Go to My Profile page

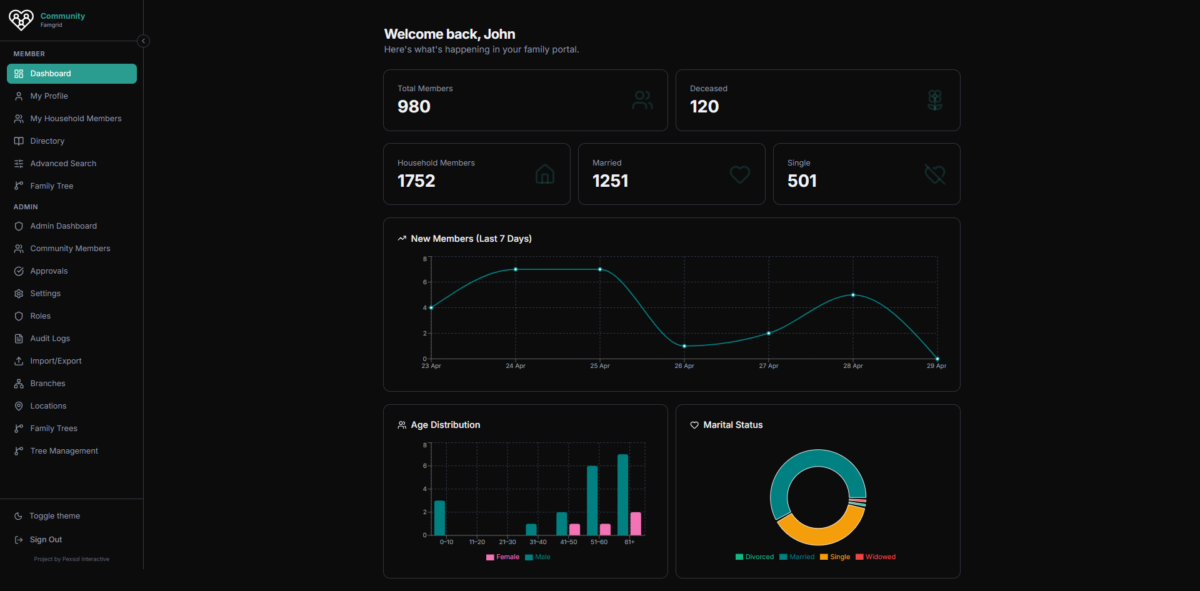point(49,96)
